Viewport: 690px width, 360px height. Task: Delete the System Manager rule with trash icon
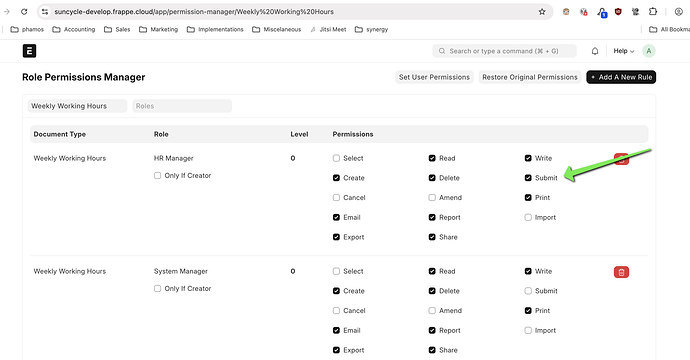[621, 272]
